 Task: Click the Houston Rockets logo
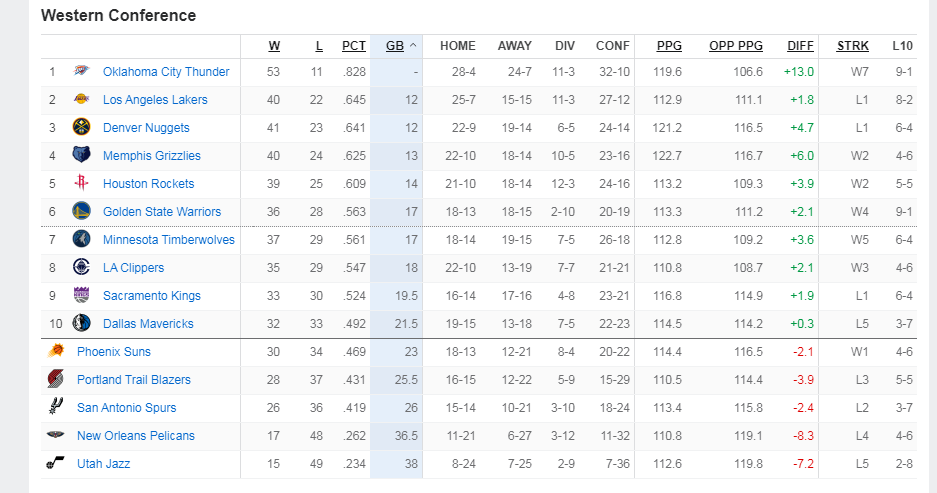[x=81, y=183]
